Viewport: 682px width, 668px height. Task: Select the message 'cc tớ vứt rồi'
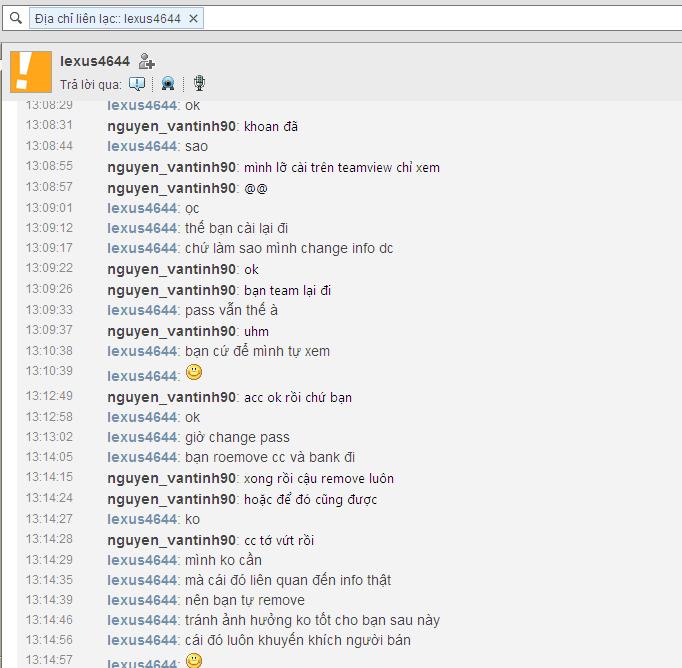(x=279, y=541)
